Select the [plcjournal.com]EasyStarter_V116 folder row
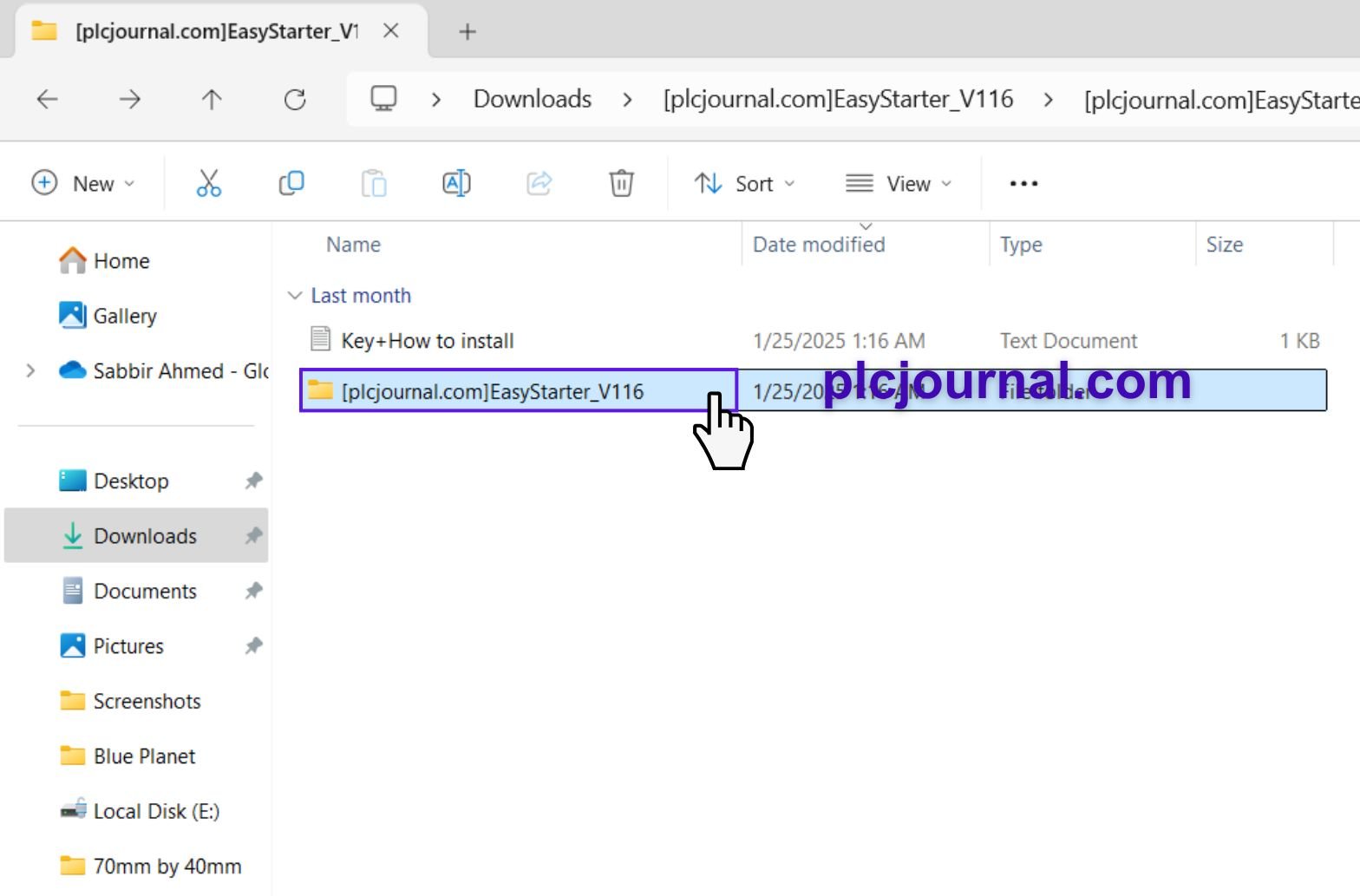The image size is (1360, 896). click(x=813, y=390)
